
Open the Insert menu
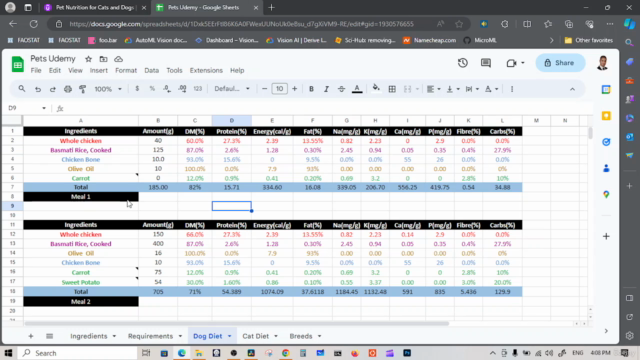click(x=99, y=70)
